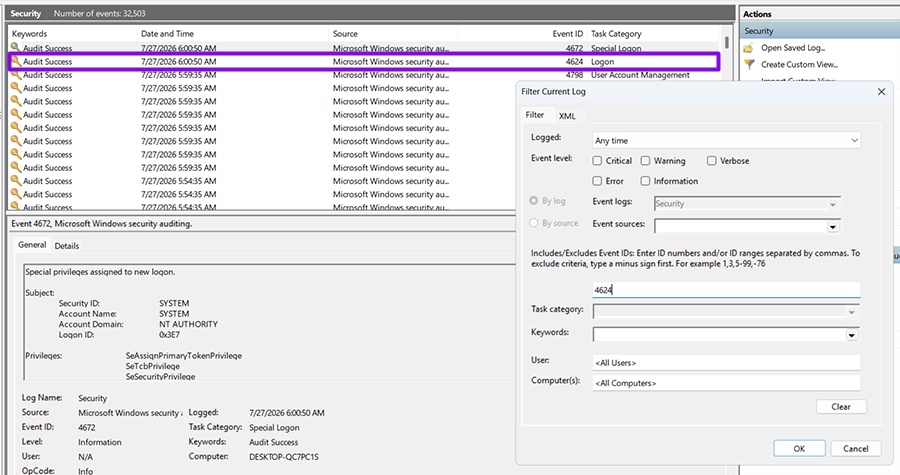Click the Open Saved Log folder icon
900x475 pixels.
click(748, 48)
